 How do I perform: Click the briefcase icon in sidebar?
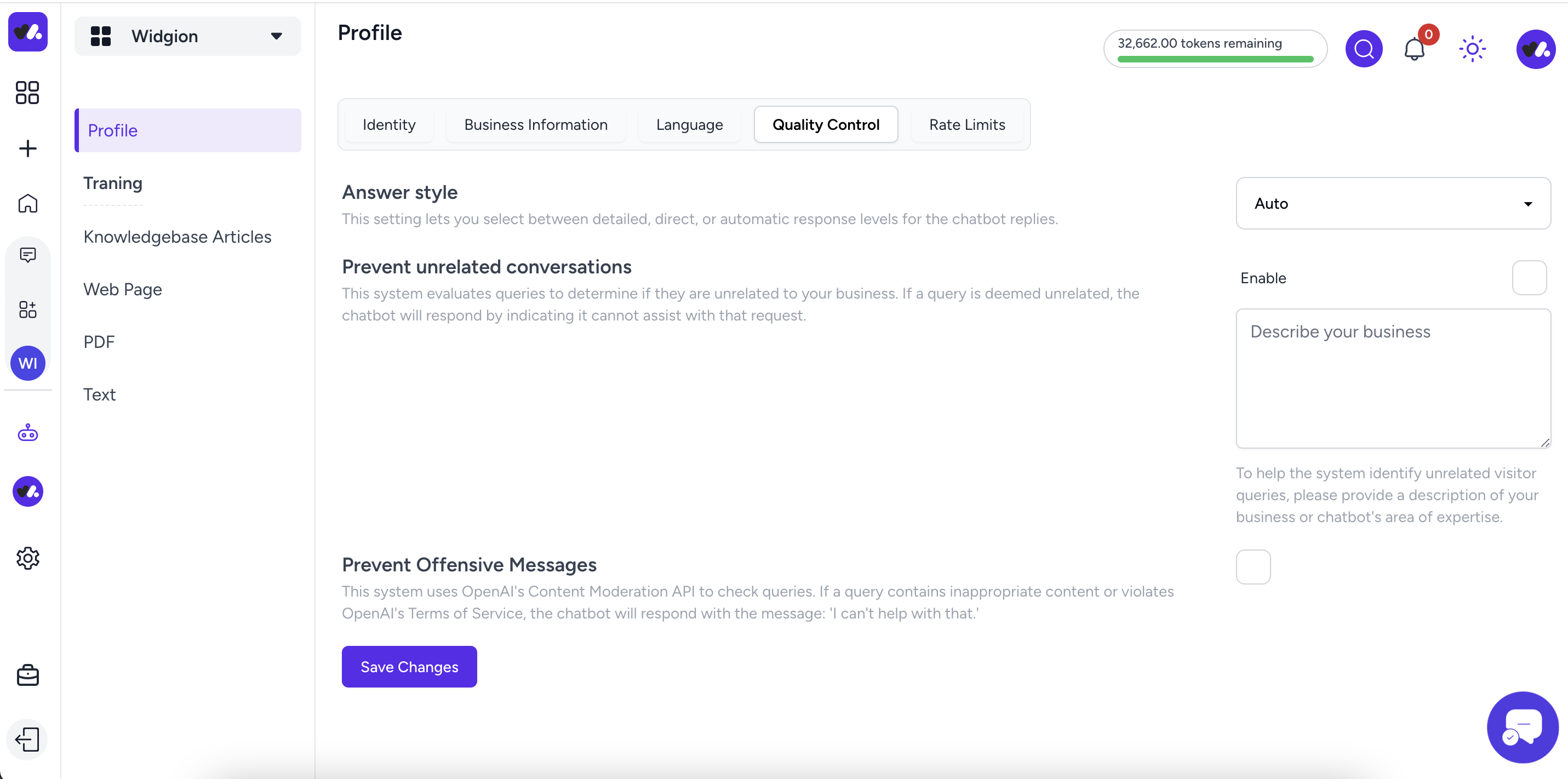(27, 675)
